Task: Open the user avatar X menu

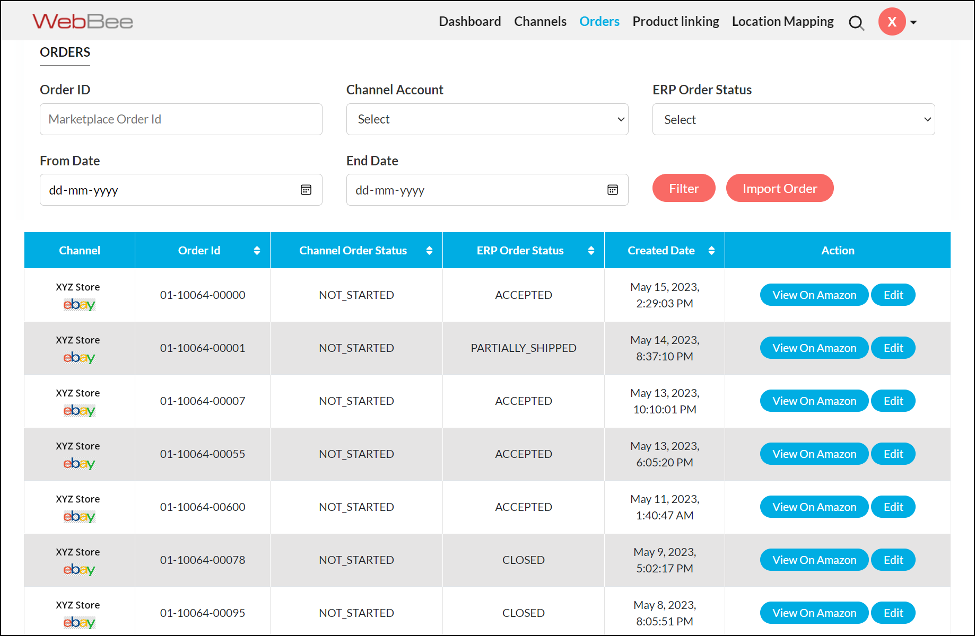Action: click(x=892, y=22)
